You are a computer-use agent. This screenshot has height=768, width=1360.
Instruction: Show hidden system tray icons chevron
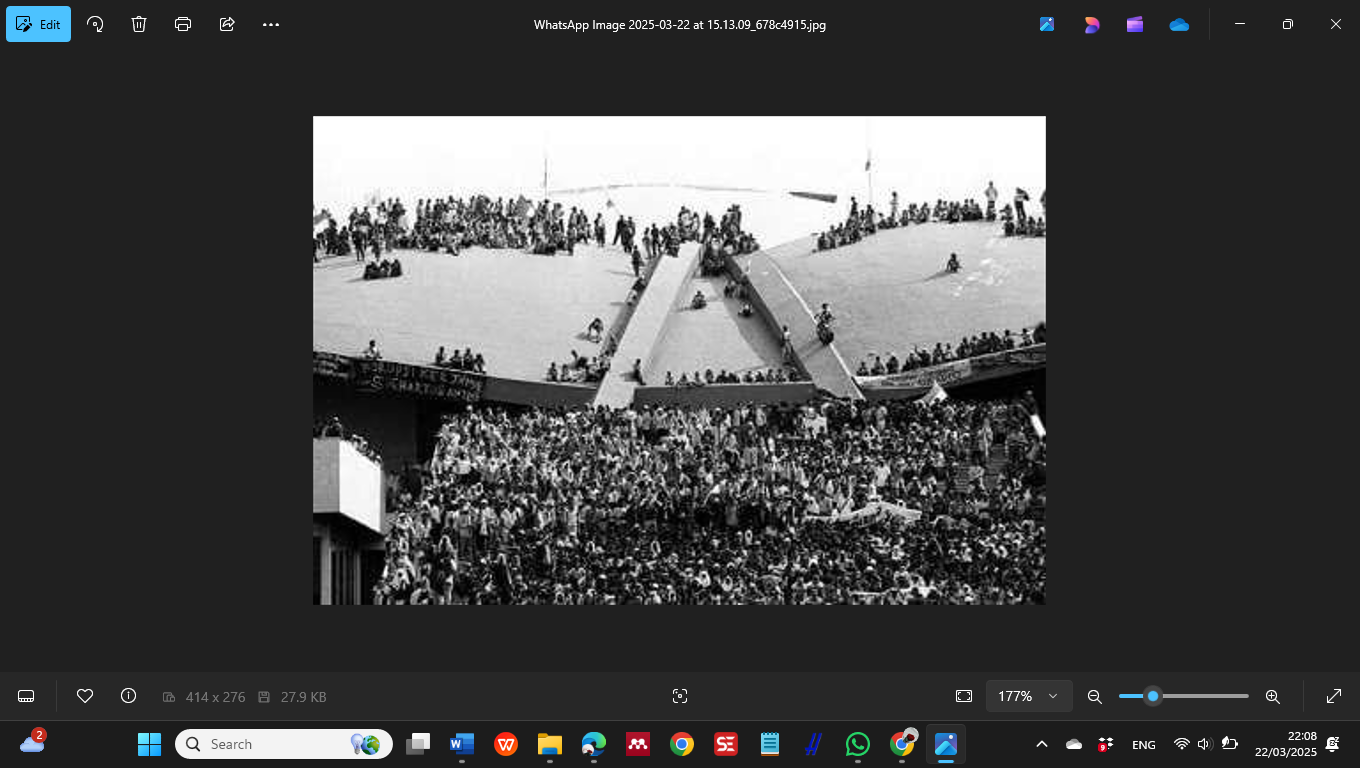click(1041, 744)
